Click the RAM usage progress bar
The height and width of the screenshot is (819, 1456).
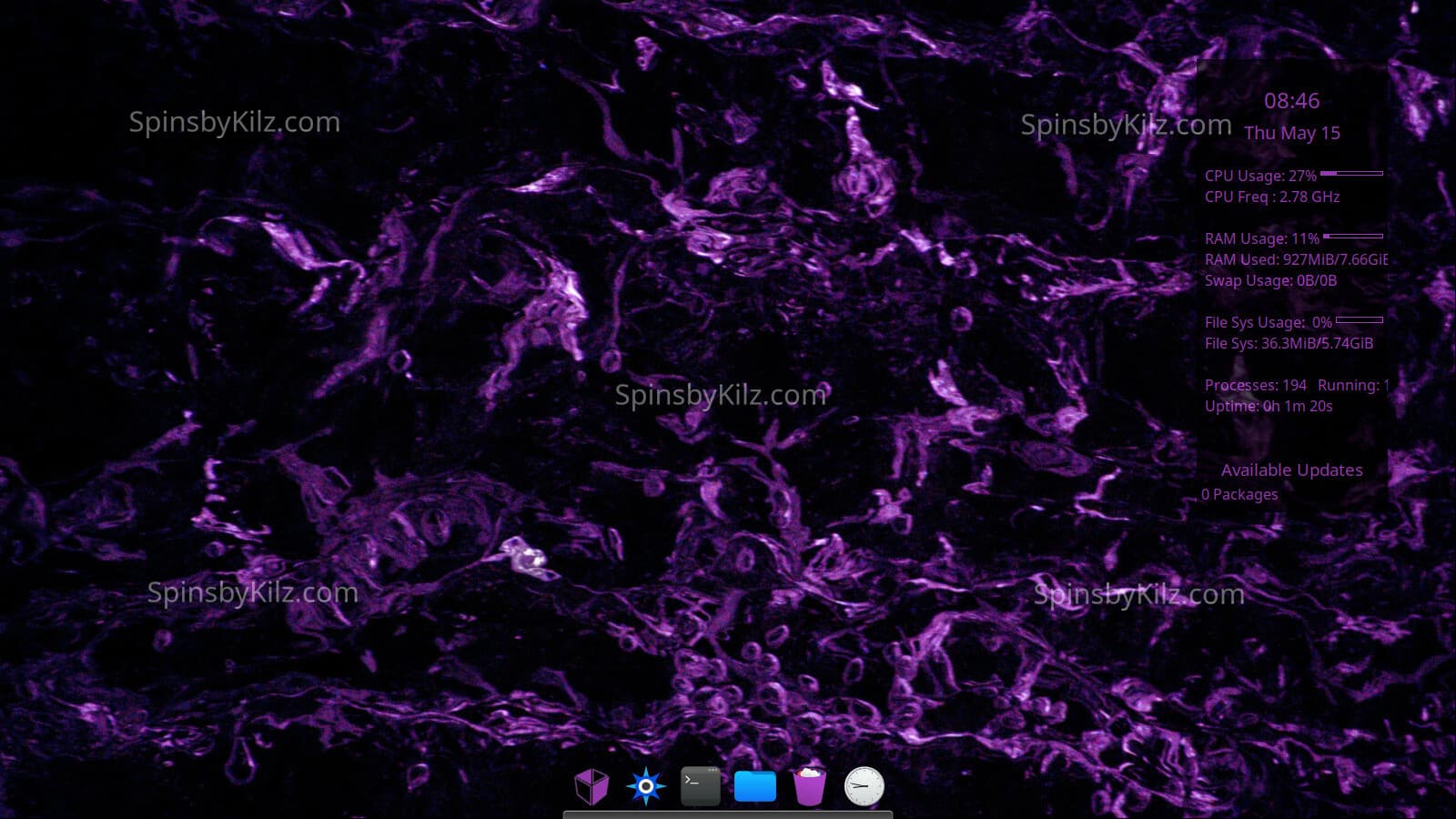click(1353, 236)
